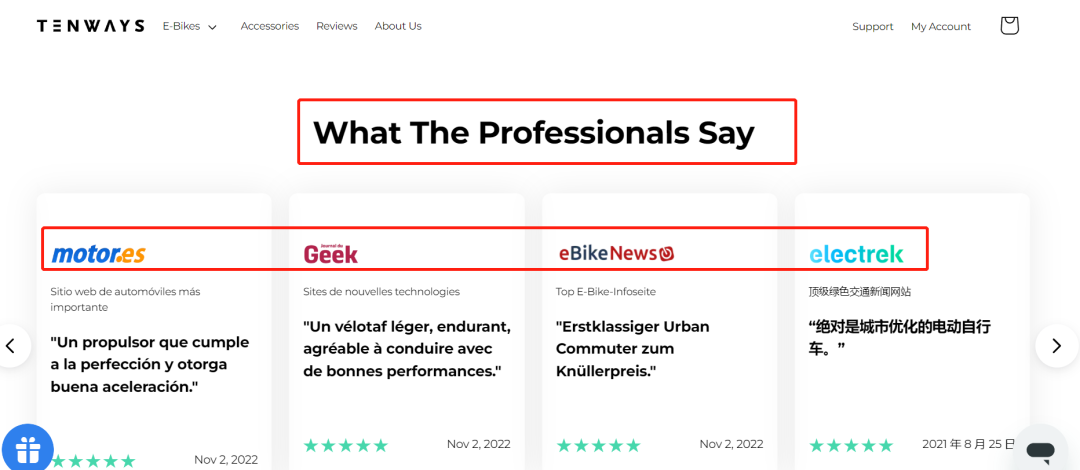The height and width of the screenshot is (470, 1080).
Task: Click the electrek five-star rating
Action: coord(850,445)
